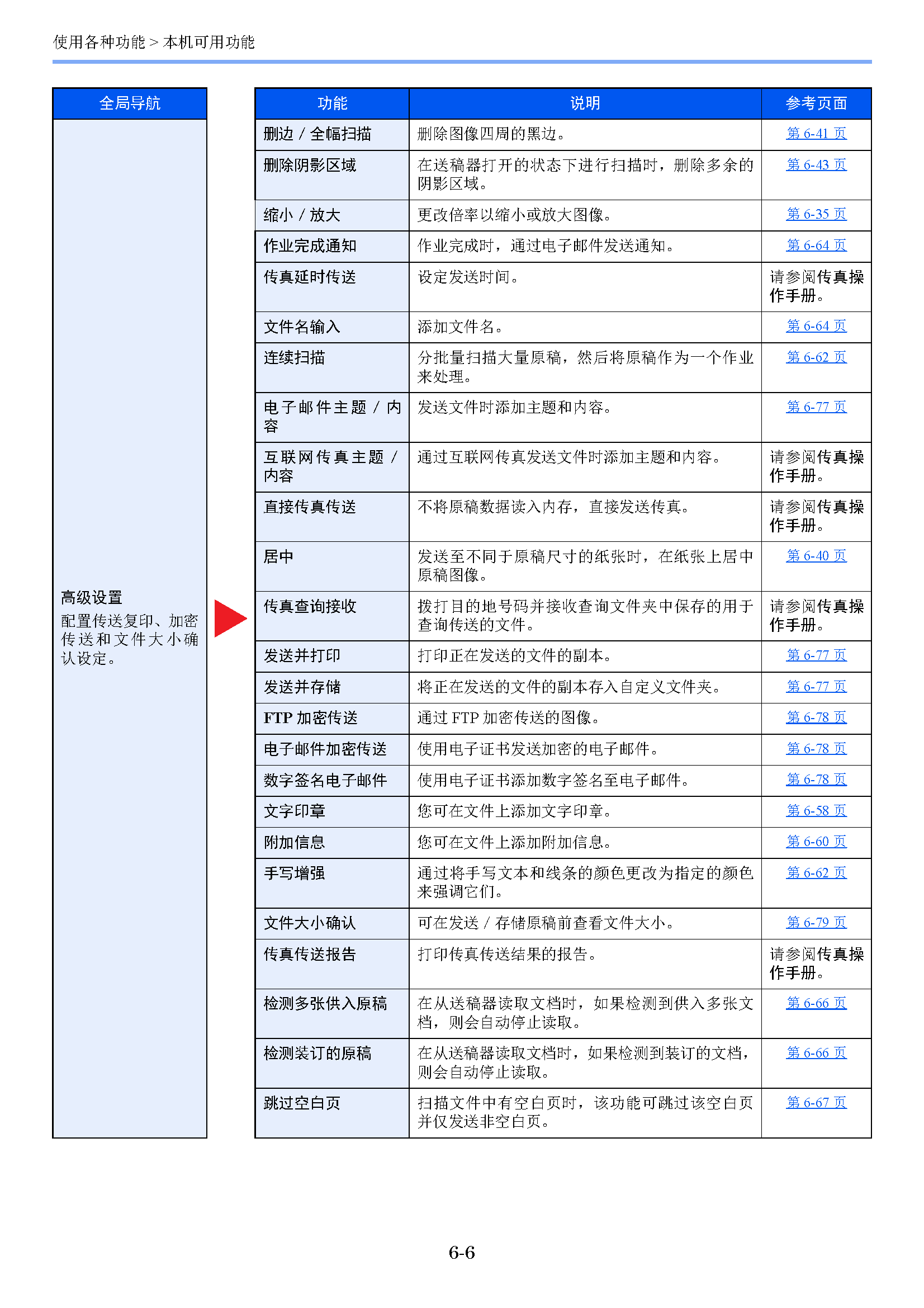Screen dimensions: 924x1308
Task: Select the 文件名输入 function cell
Action: pos(333,327)
